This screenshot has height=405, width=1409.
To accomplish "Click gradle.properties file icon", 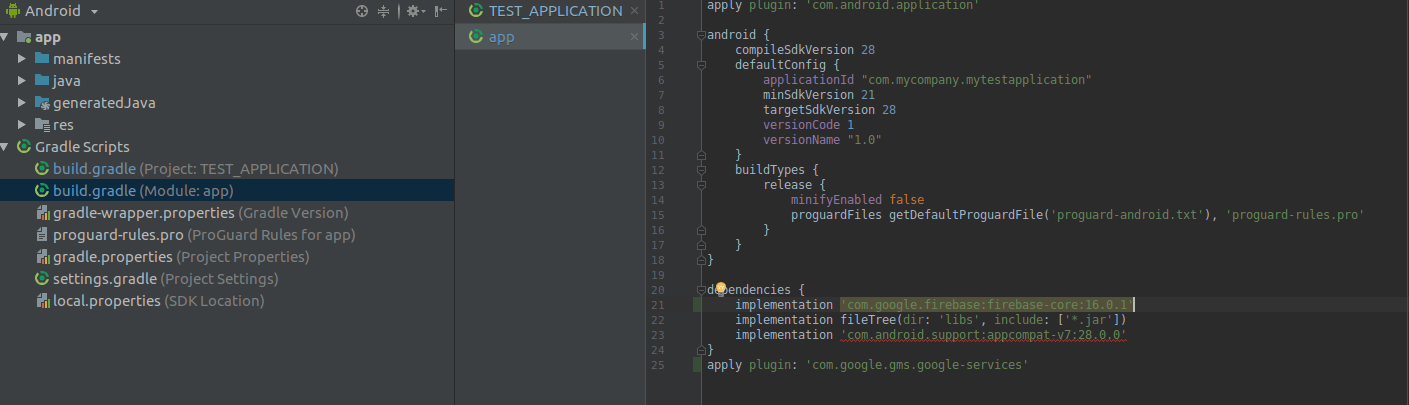I will click(42, 257).
